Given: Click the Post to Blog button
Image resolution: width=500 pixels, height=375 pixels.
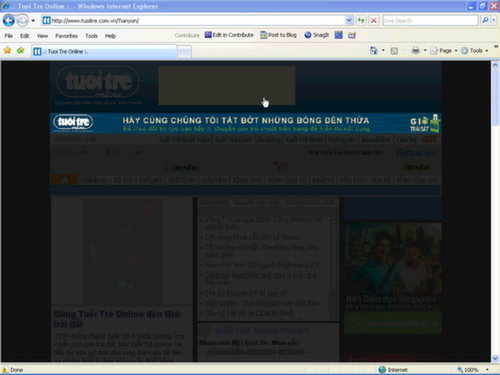Looking at the screenshot, I should (278, 35).
